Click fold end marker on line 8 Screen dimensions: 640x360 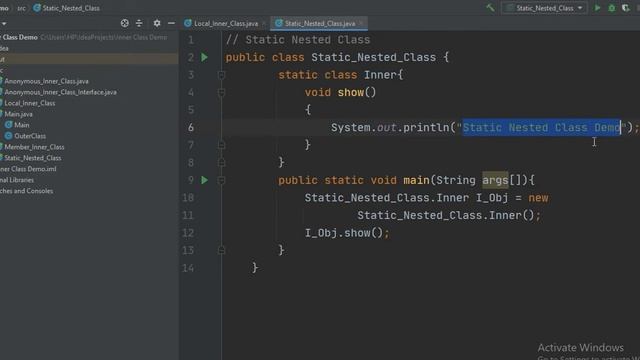[x=221, y=162]
